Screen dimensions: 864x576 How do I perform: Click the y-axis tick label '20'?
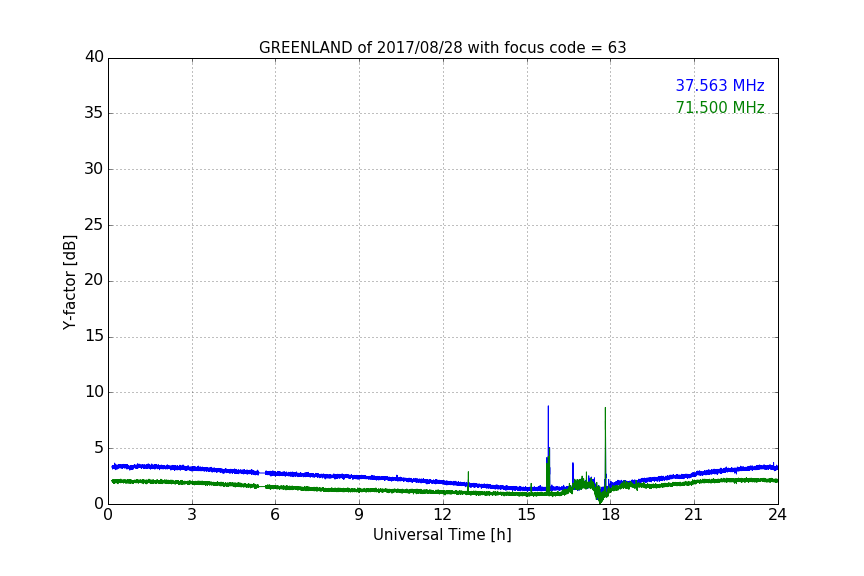[94, 280]
